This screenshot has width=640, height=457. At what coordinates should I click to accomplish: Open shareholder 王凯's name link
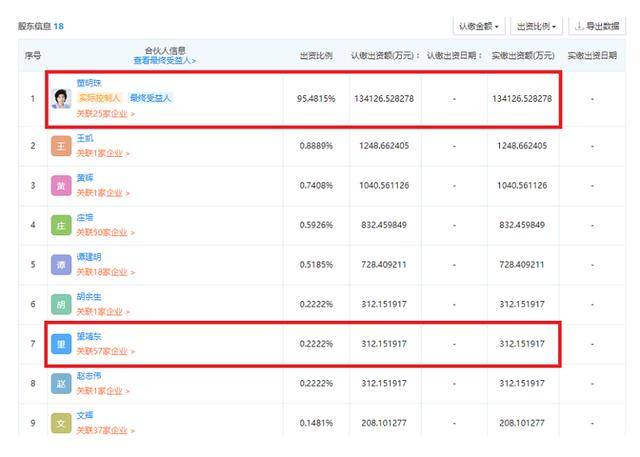(85, 138)
